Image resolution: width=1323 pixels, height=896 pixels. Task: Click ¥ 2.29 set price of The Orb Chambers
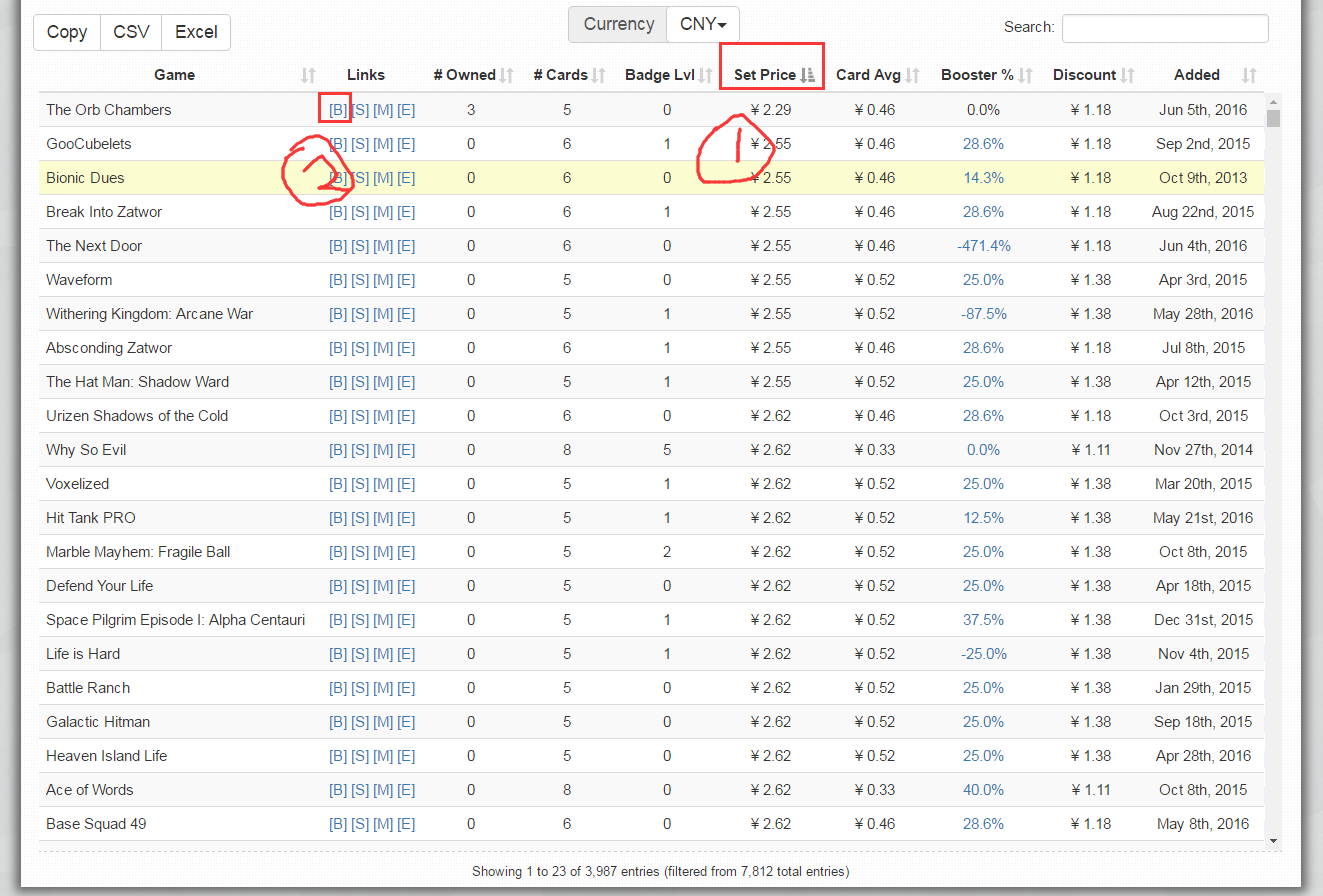tap(770, 110)
